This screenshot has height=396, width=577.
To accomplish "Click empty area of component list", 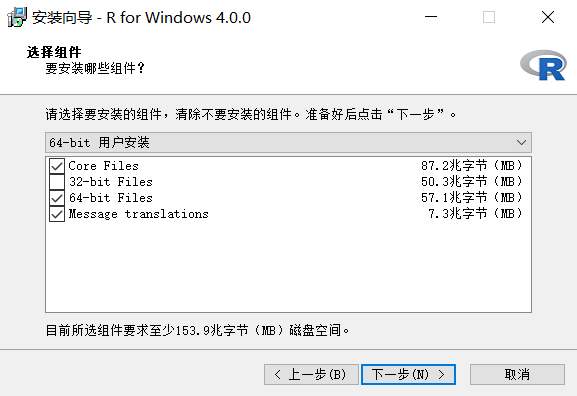I will coord(288,267).
